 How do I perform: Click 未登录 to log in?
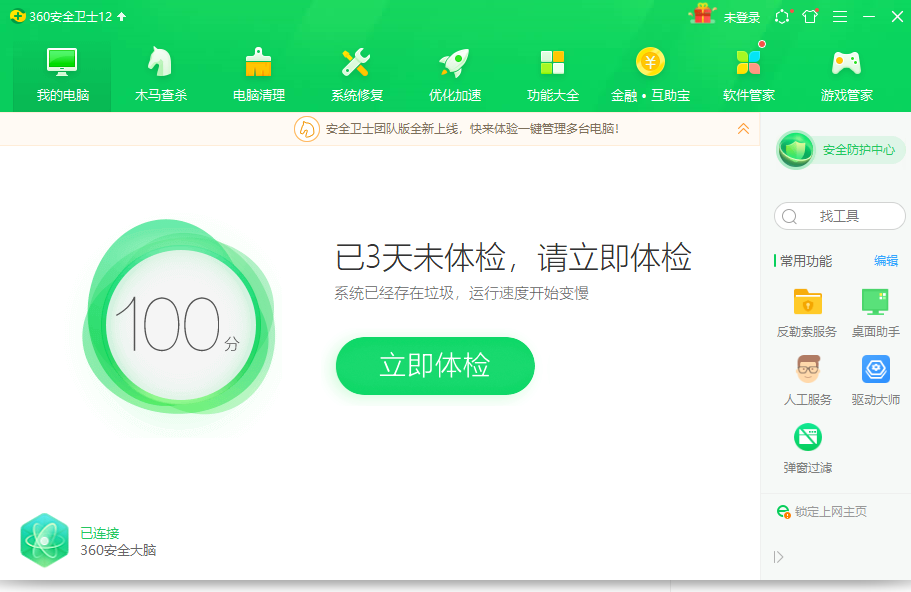[x=742, y=17]
